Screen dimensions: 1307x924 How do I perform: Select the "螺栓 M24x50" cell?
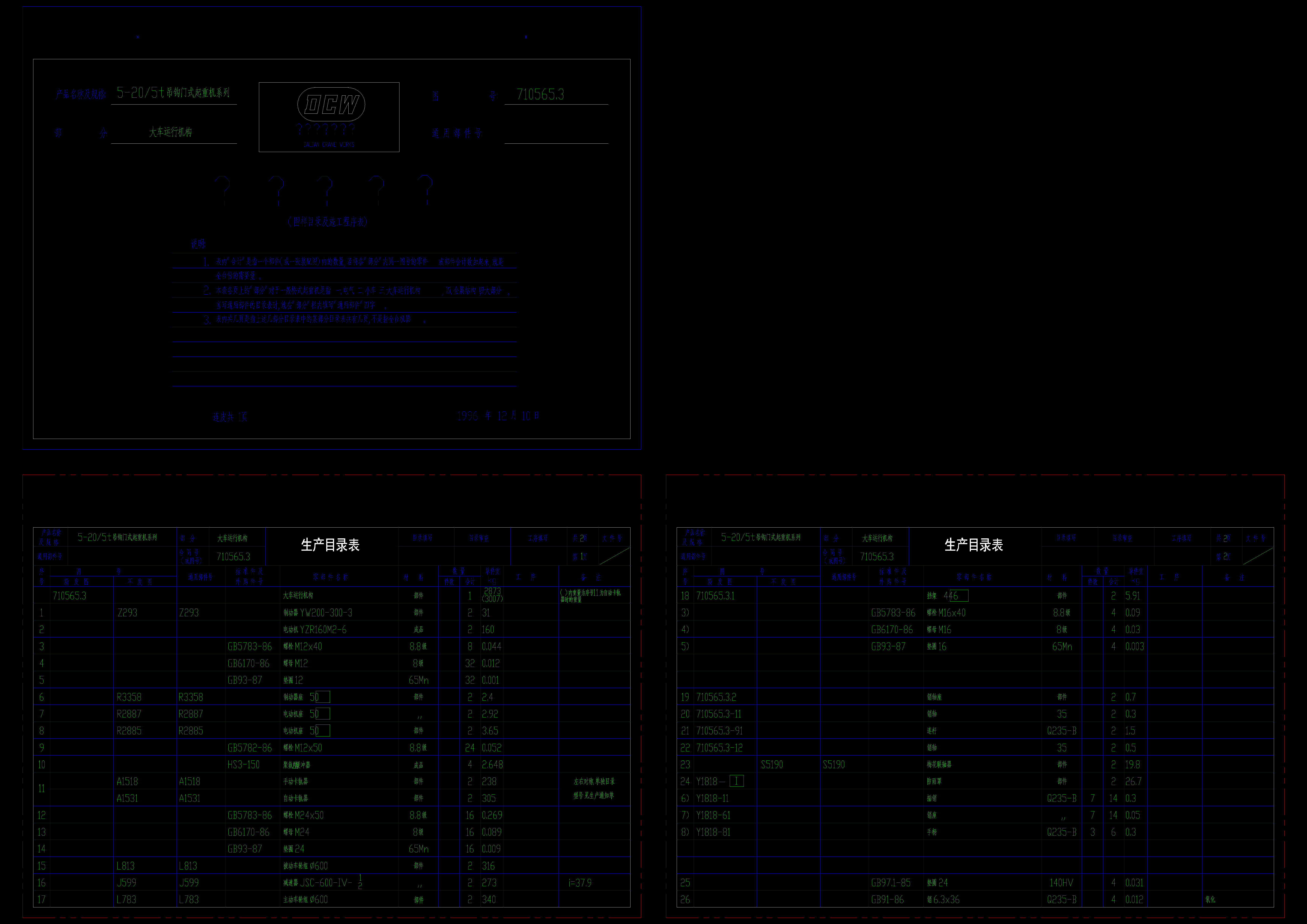click(x=303, y=815)
